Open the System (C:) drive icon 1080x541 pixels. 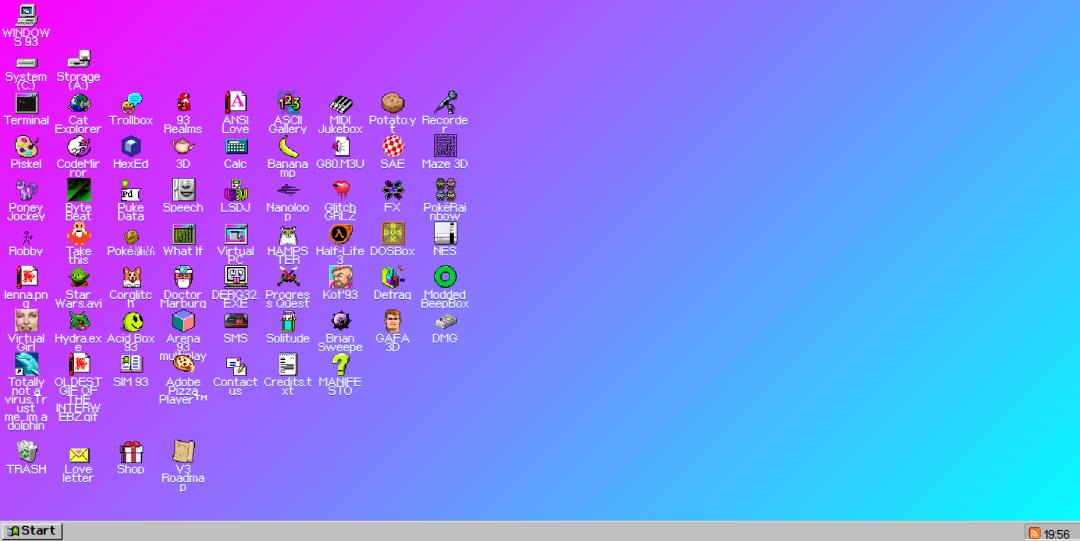tap(26, 62)
